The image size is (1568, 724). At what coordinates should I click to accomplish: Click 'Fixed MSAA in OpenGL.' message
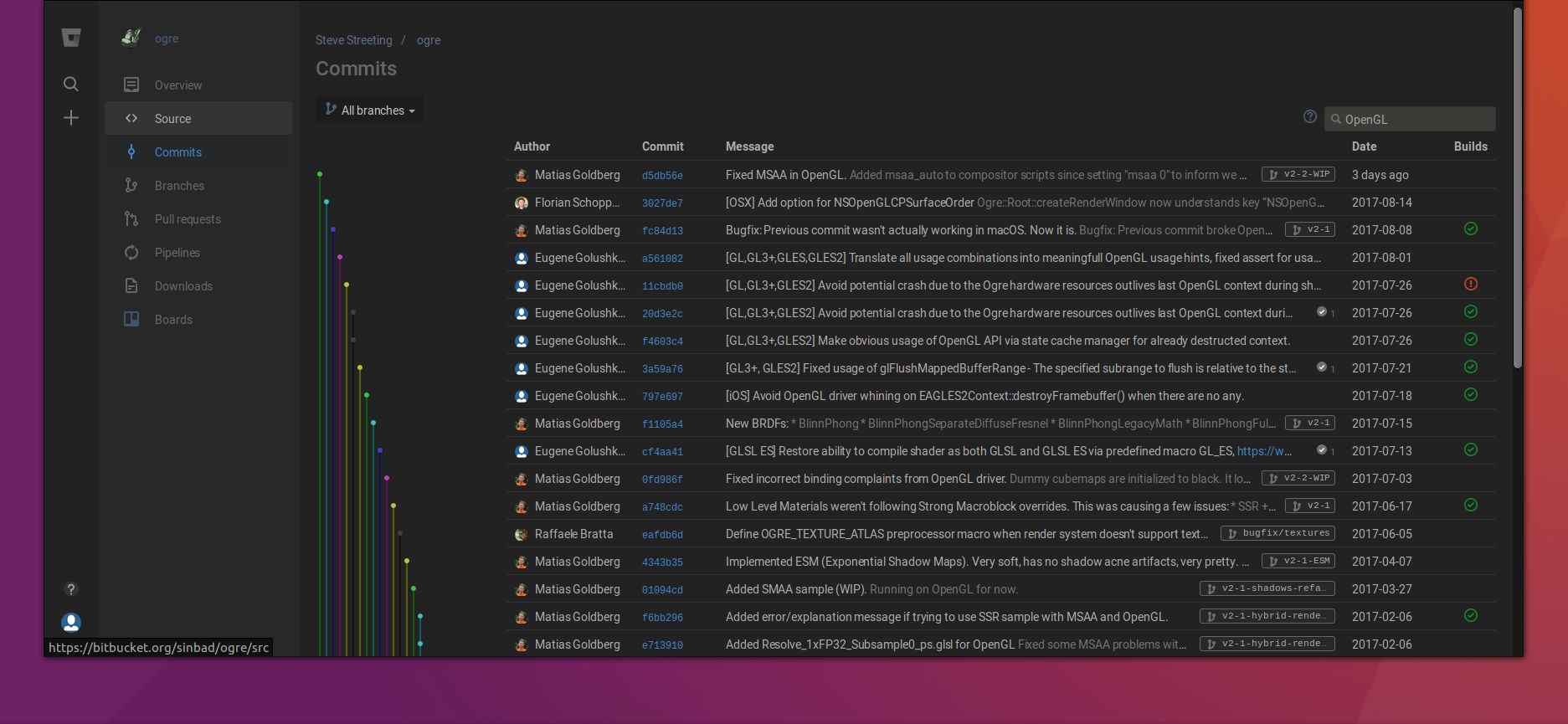(x=785, y=175)
